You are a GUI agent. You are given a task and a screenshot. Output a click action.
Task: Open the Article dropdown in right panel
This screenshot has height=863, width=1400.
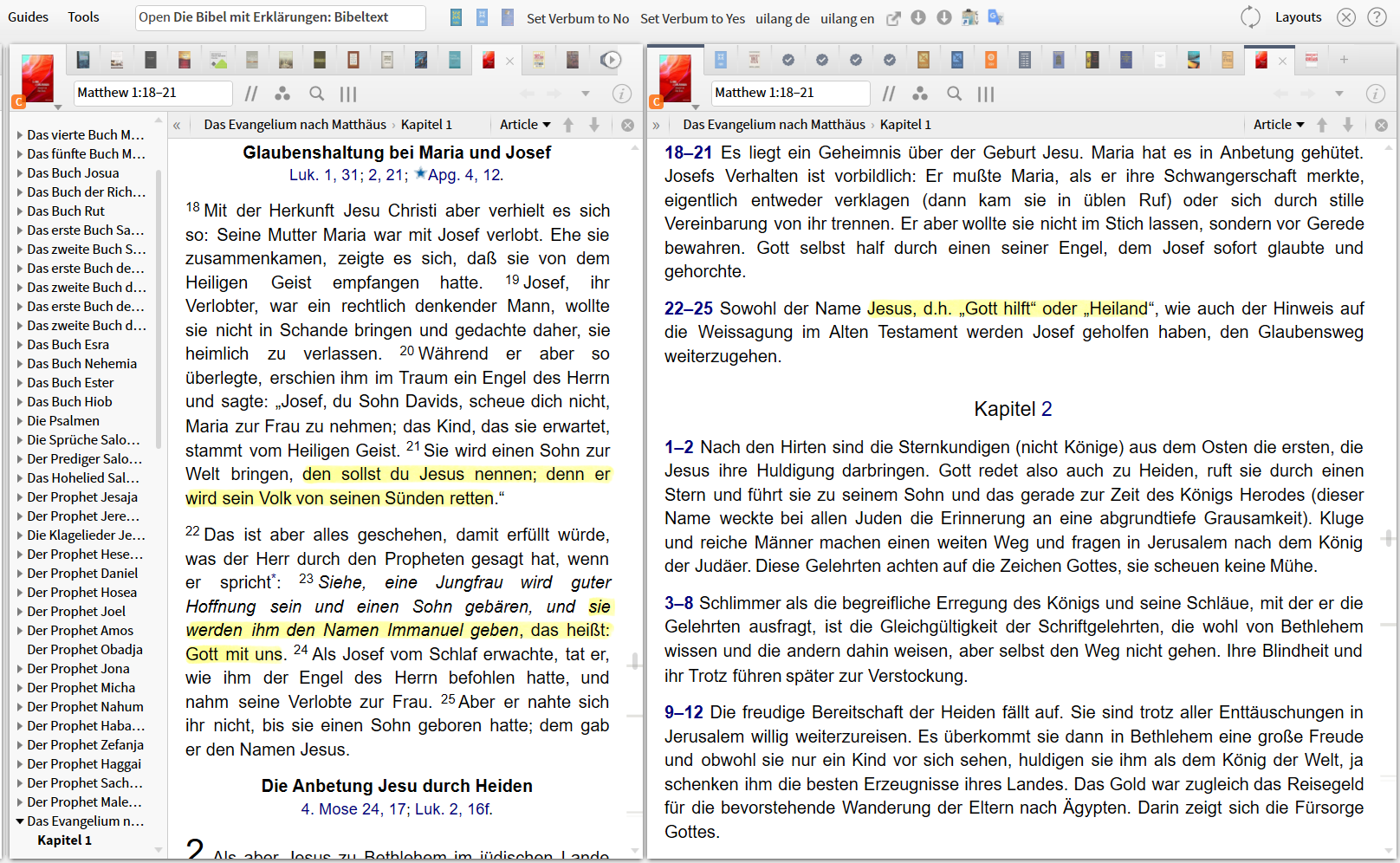tap(1279, 125)
